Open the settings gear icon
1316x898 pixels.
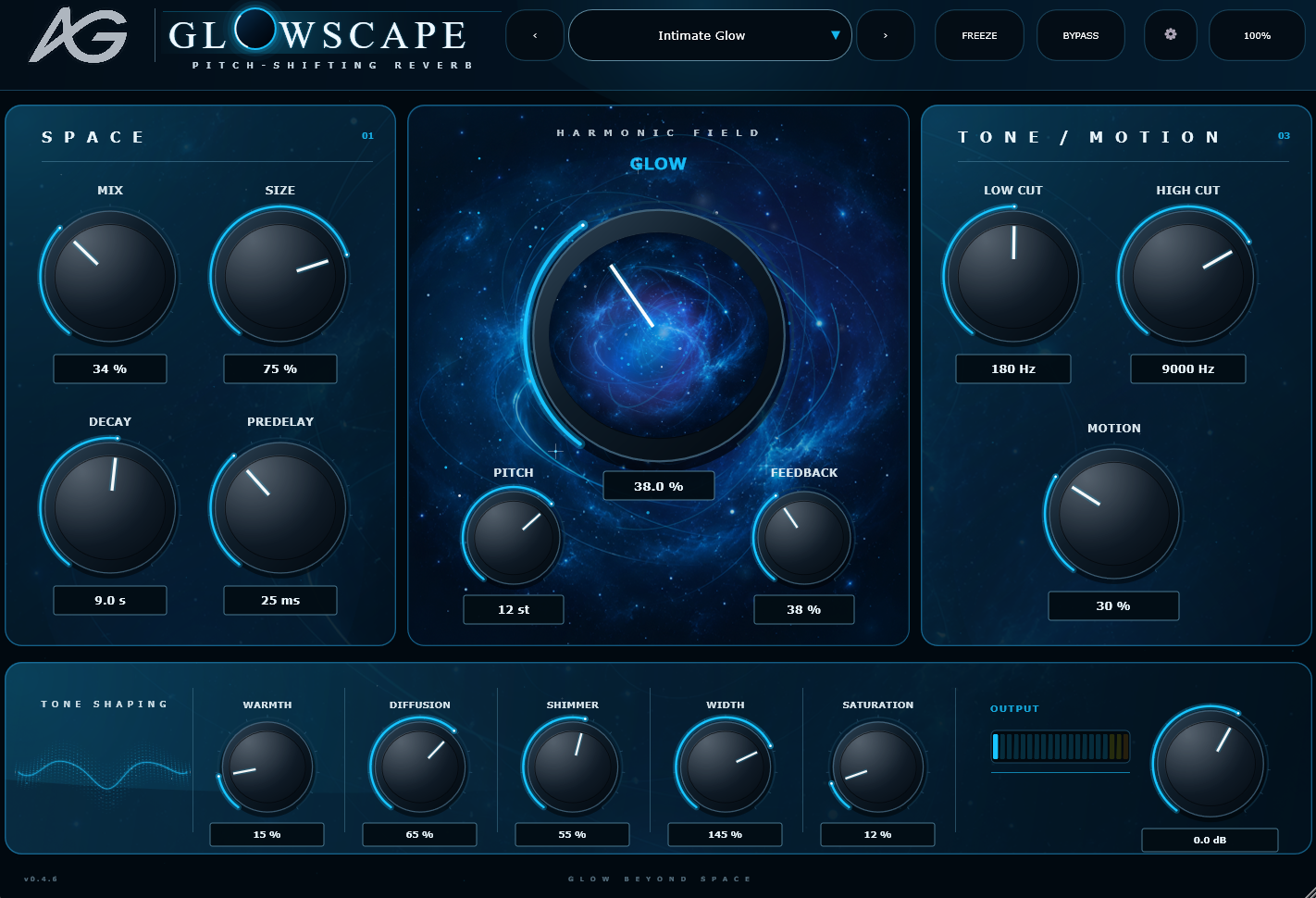pyautogui.click(x=1170, y=35)
